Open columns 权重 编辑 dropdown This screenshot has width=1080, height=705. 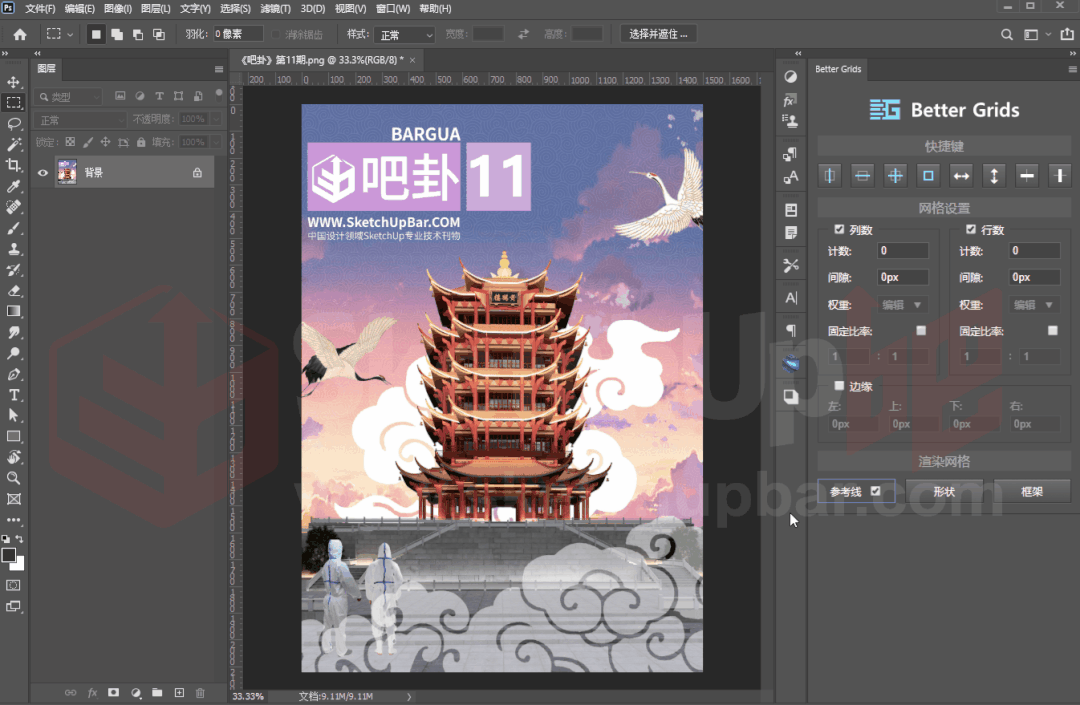pos(902,304)
